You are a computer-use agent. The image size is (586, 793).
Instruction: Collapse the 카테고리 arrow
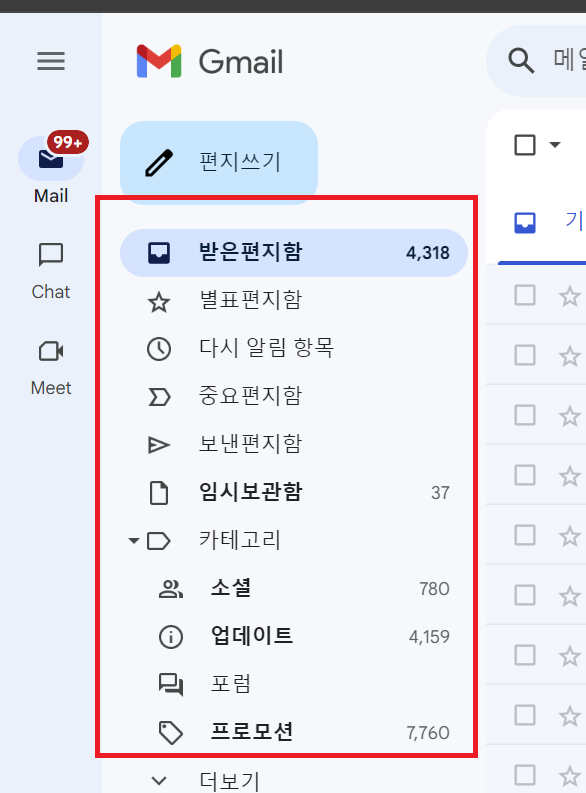(x=133, y=541)
